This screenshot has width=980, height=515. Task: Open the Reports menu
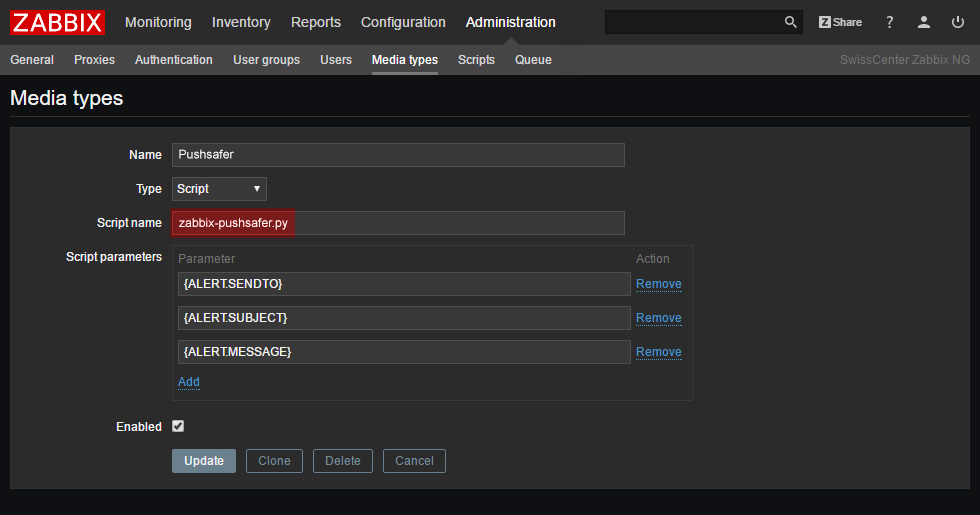tap(316, 22)
